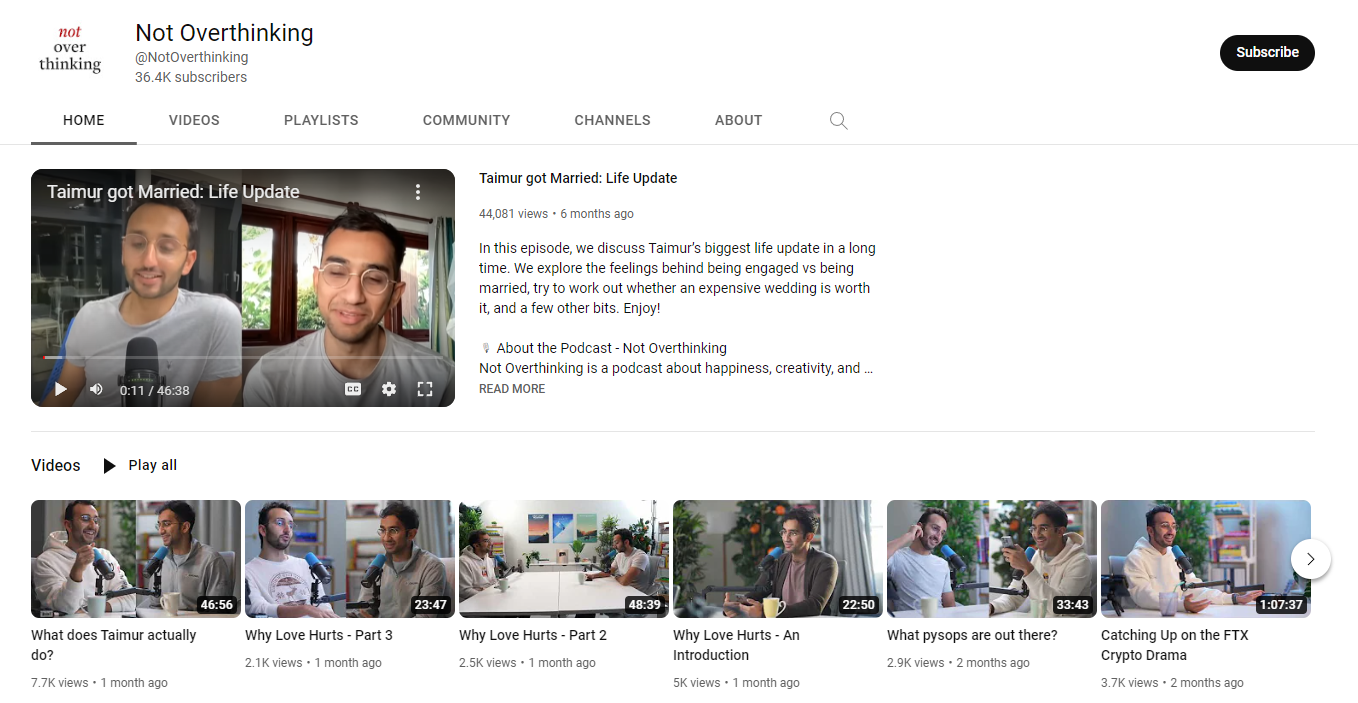Open 'Why Love Hurts - An Introduction' title
Viewport: 1358px width, 703px height.
pyautogui.click(x=736, y=645)
